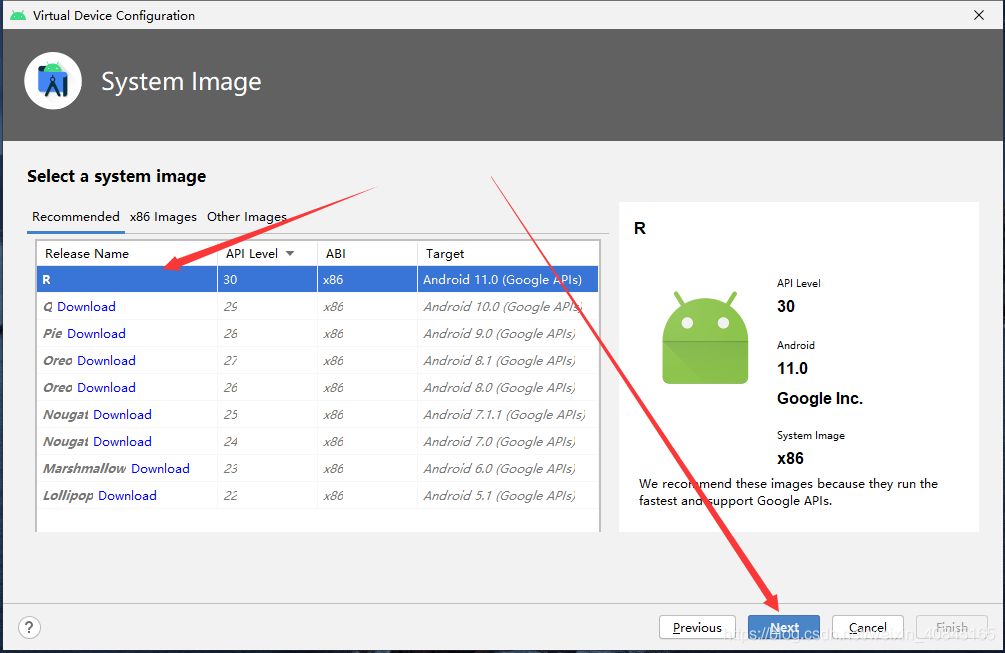Select the Android 8.1 (Google APIs) target cell

(x=508, y=360)
